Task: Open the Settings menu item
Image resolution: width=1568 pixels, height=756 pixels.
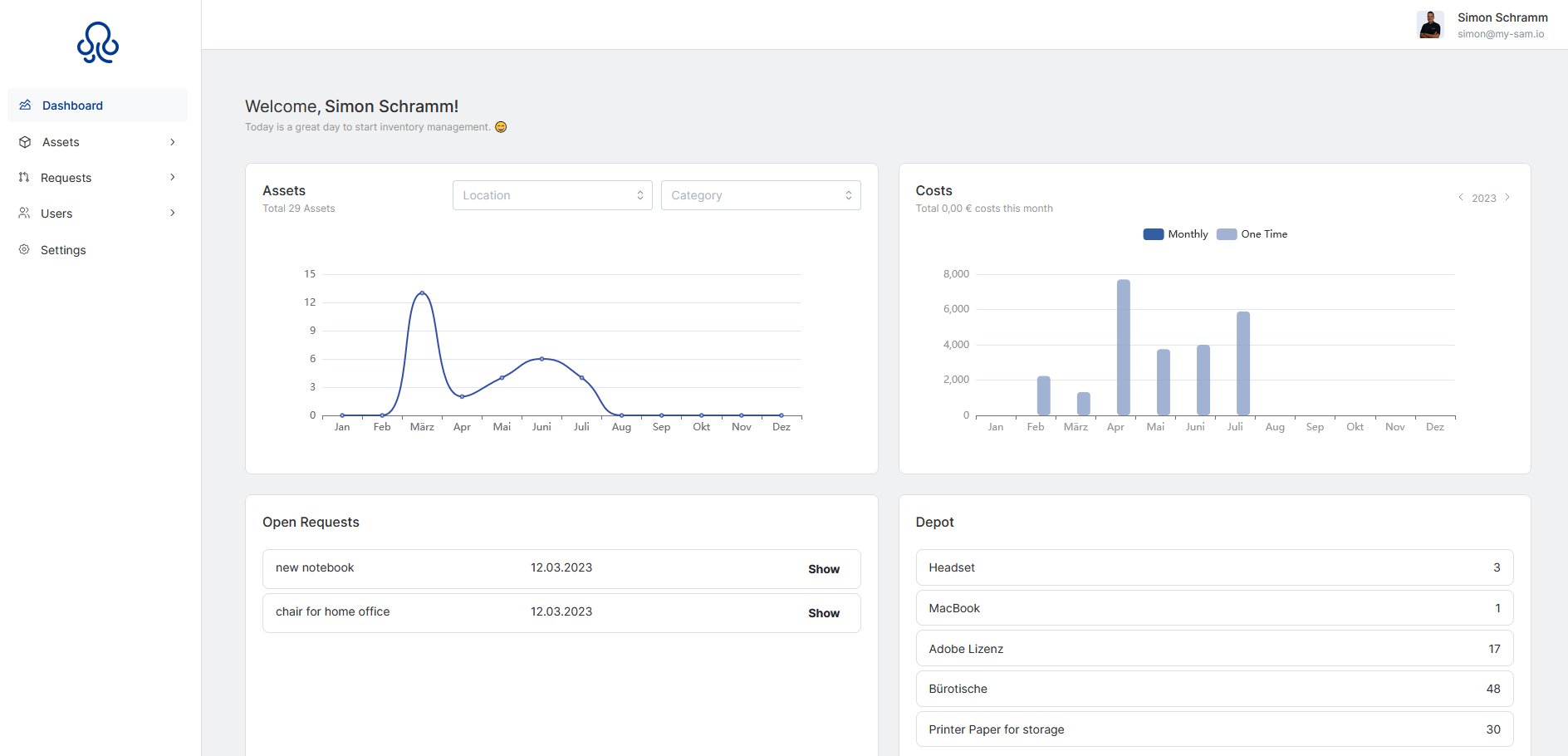Action: pos(63,250)
